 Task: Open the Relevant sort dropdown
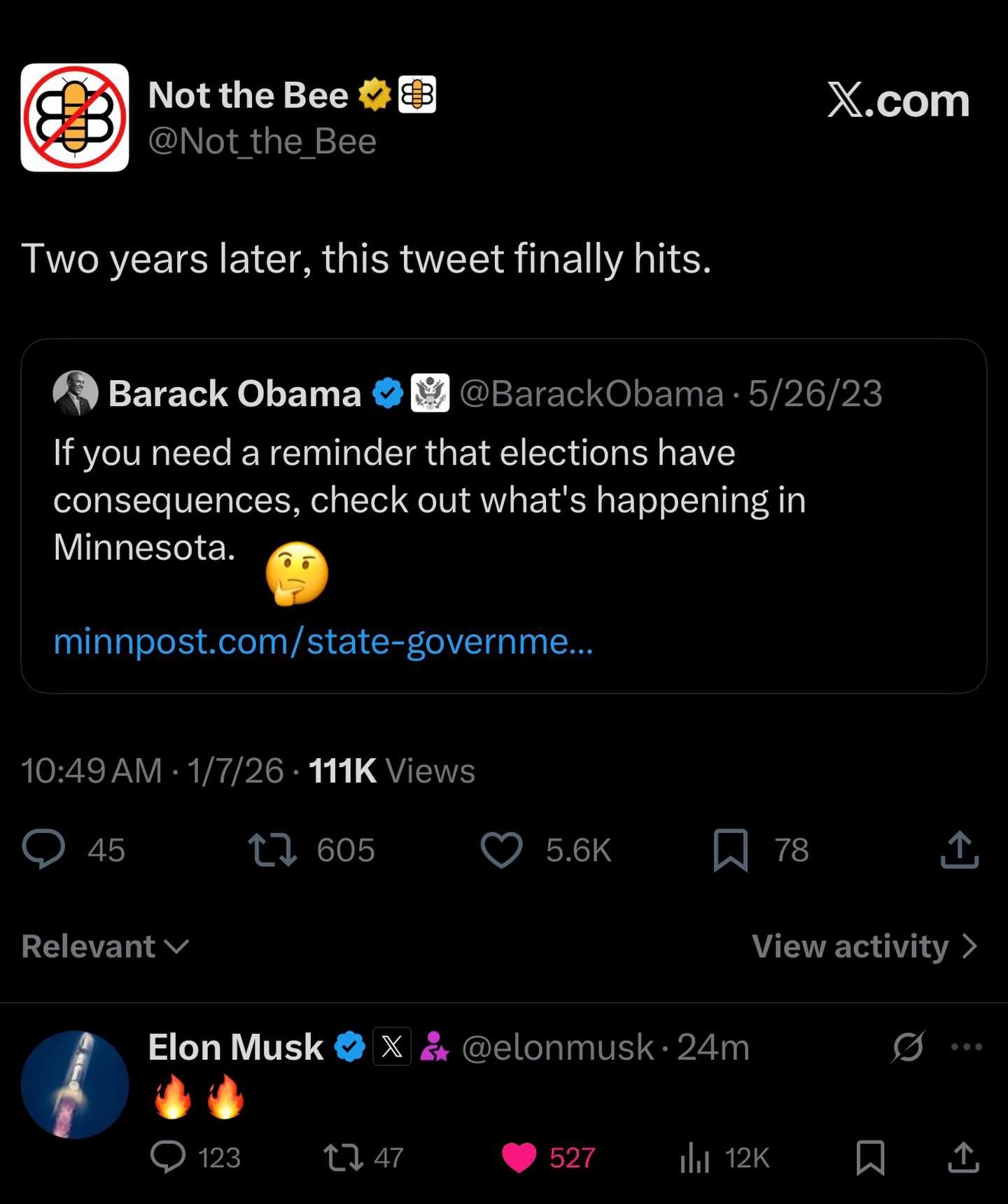[x=105, y=946]
